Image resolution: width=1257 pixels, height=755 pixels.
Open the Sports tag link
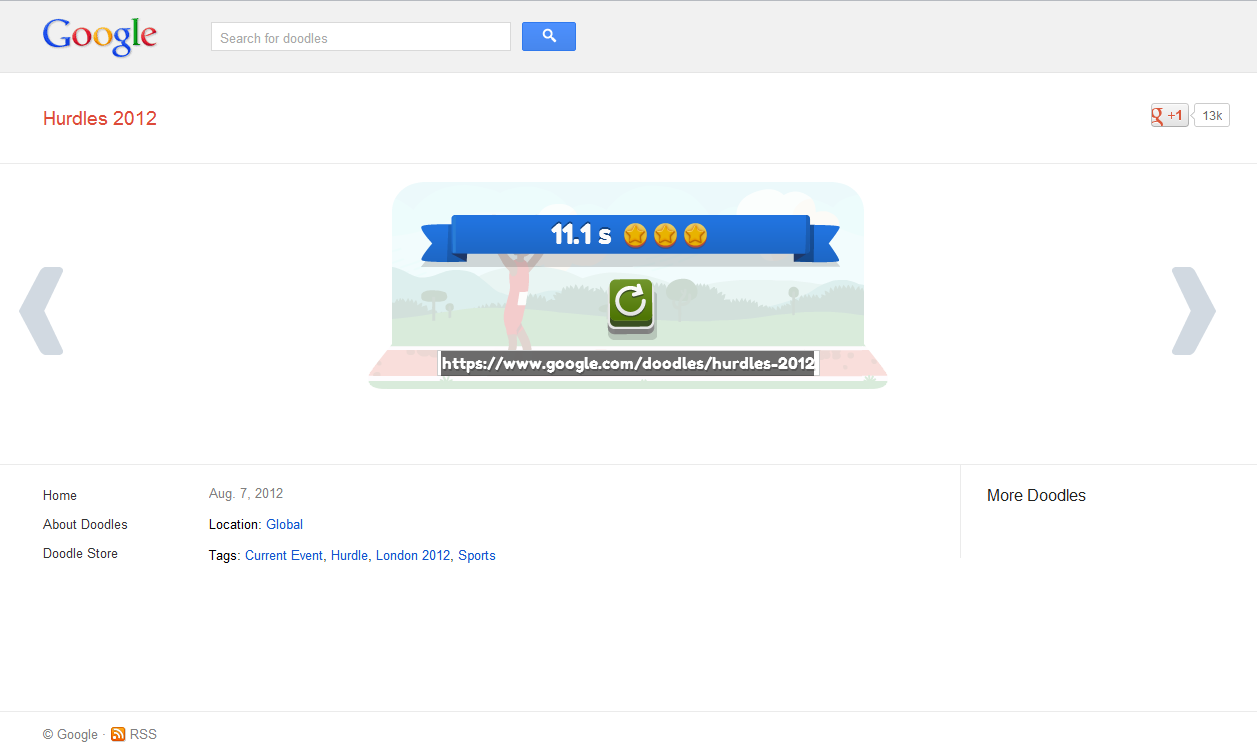point(477,556)
